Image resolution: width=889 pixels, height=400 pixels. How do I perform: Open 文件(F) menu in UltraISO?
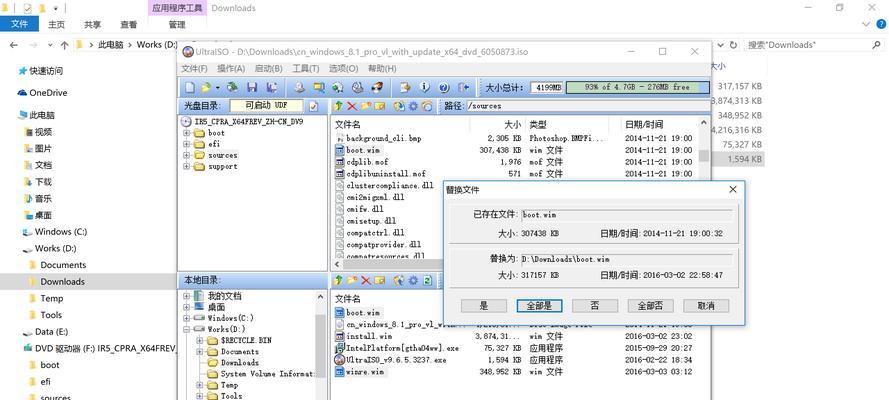point(194,69)
